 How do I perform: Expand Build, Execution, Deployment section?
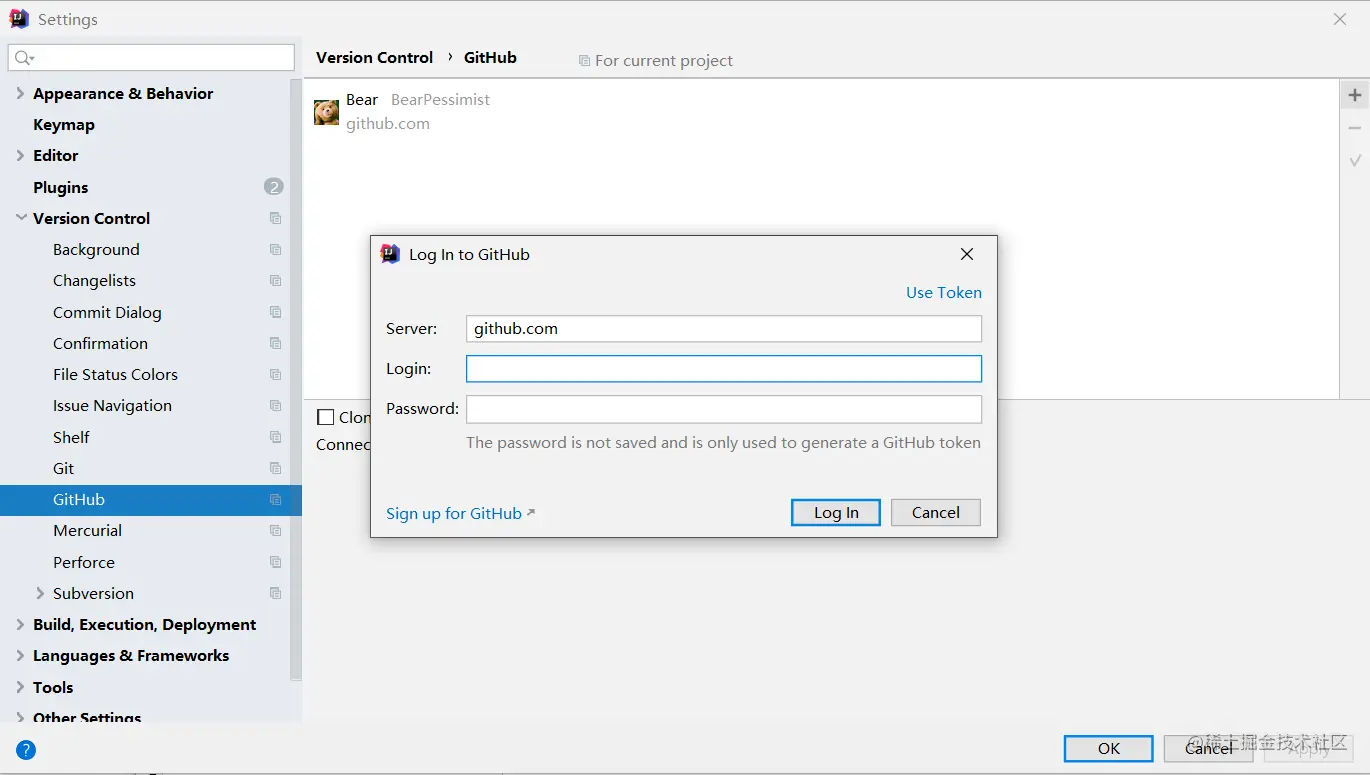(20, 624)
